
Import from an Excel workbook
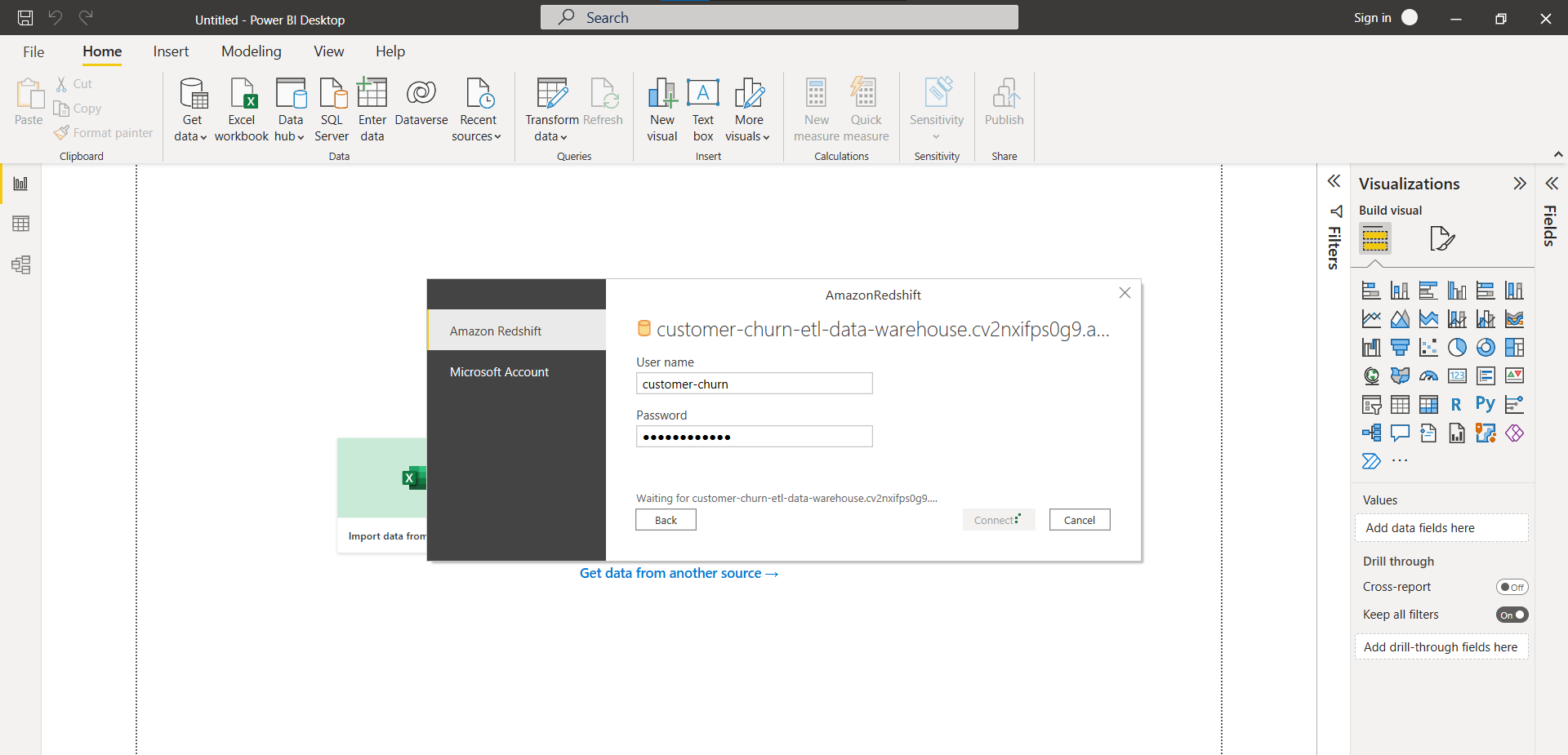[x=242, y=110]
